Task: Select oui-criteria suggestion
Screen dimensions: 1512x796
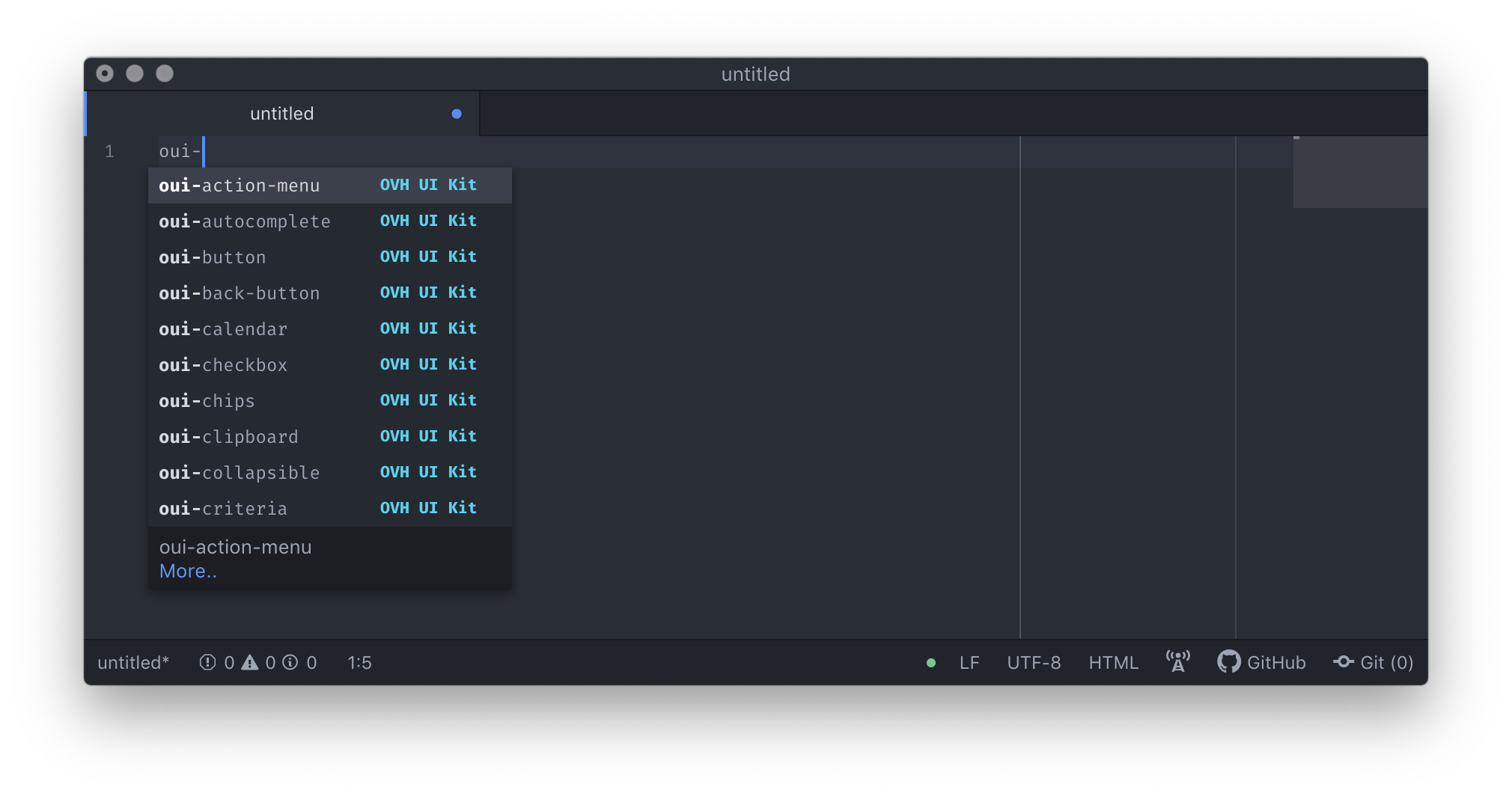Action: pos(329,509)
